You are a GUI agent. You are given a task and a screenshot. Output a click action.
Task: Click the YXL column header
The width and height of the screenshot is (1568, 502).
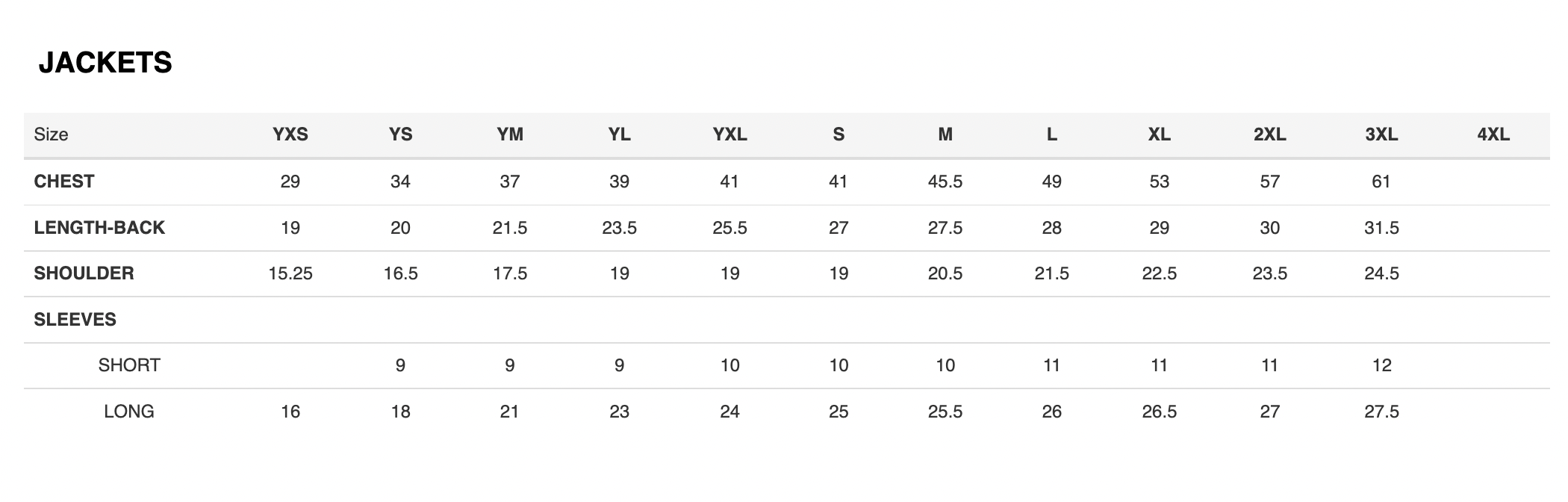click(729, 134)
